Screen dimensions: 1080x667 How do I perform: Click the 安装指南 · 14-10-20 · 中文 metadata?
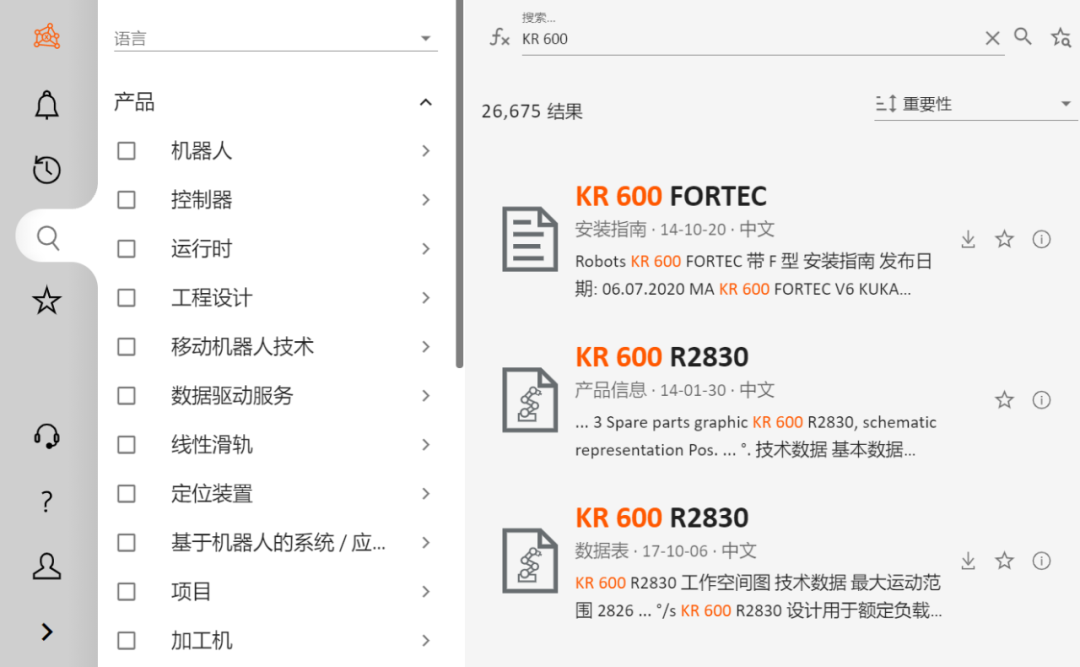[x=675, y=229]
